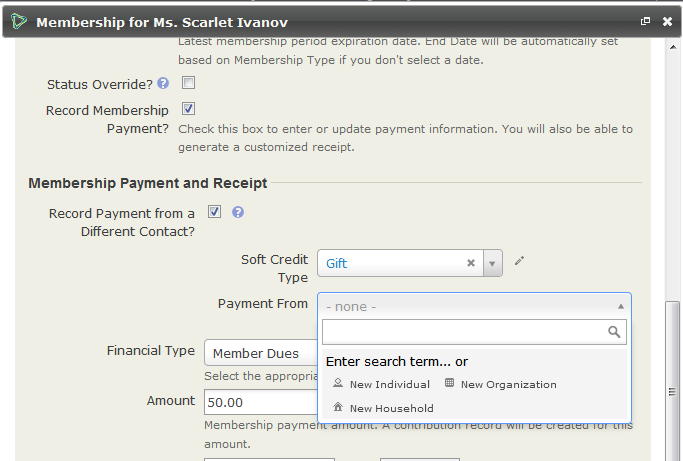Image resolution: width=683 pixels, height=461 pixels.
Task: Click the contact search text field
Action: coord(465,332)
